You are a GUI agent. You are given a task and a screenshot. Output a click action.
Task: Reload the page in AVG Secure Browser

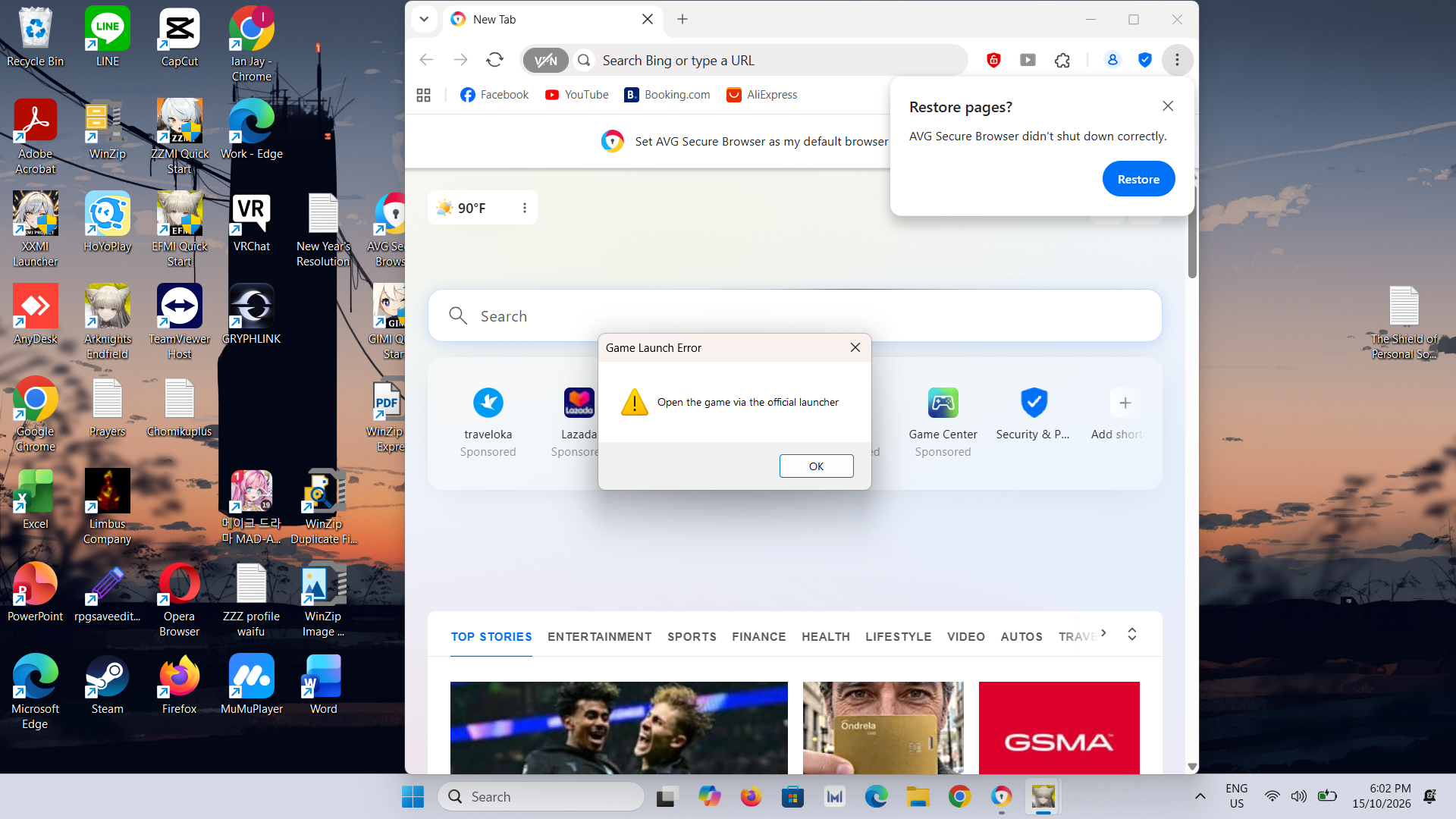495,60
